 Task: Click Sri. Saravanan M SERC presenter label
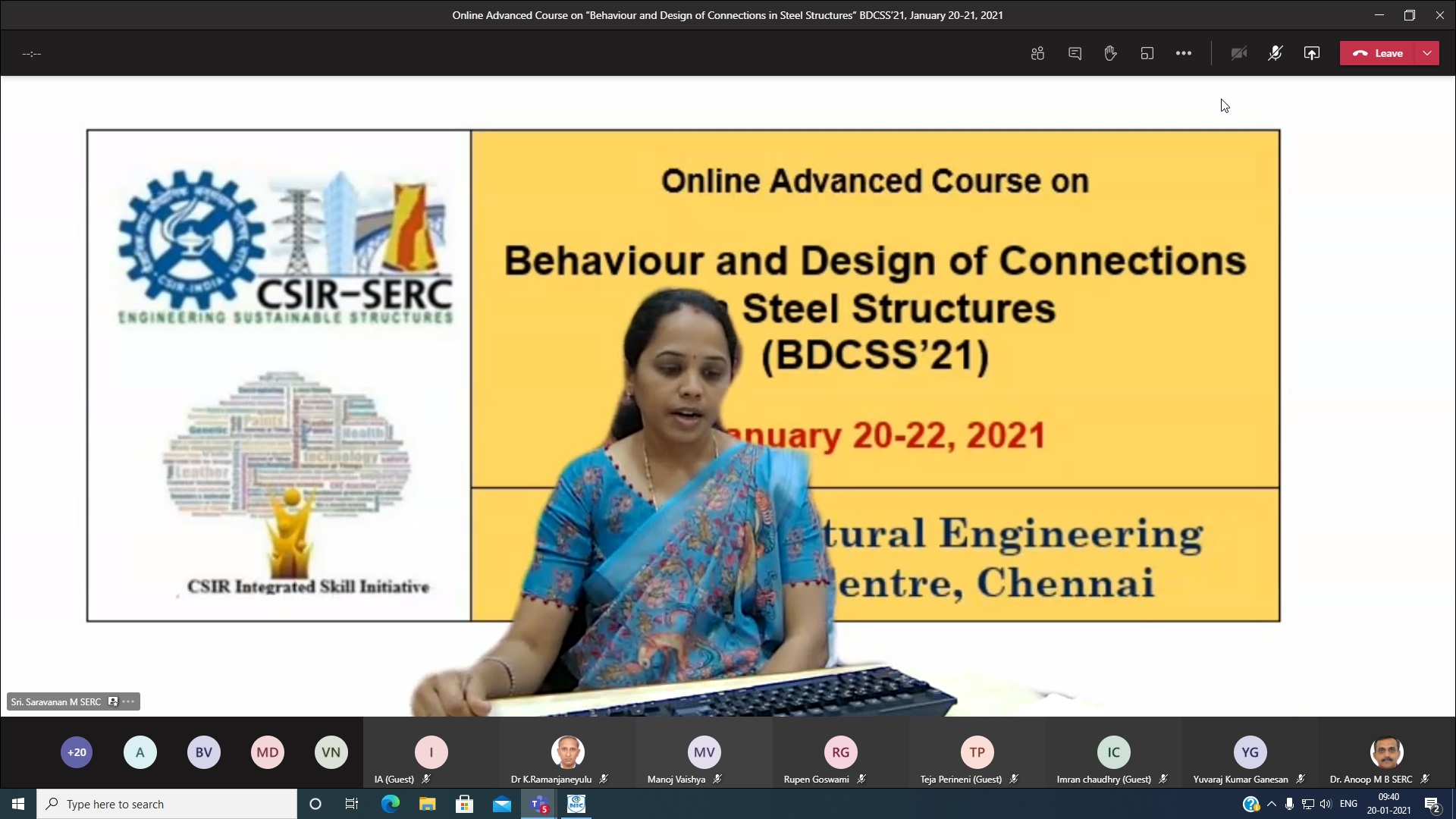click(56, 701)
